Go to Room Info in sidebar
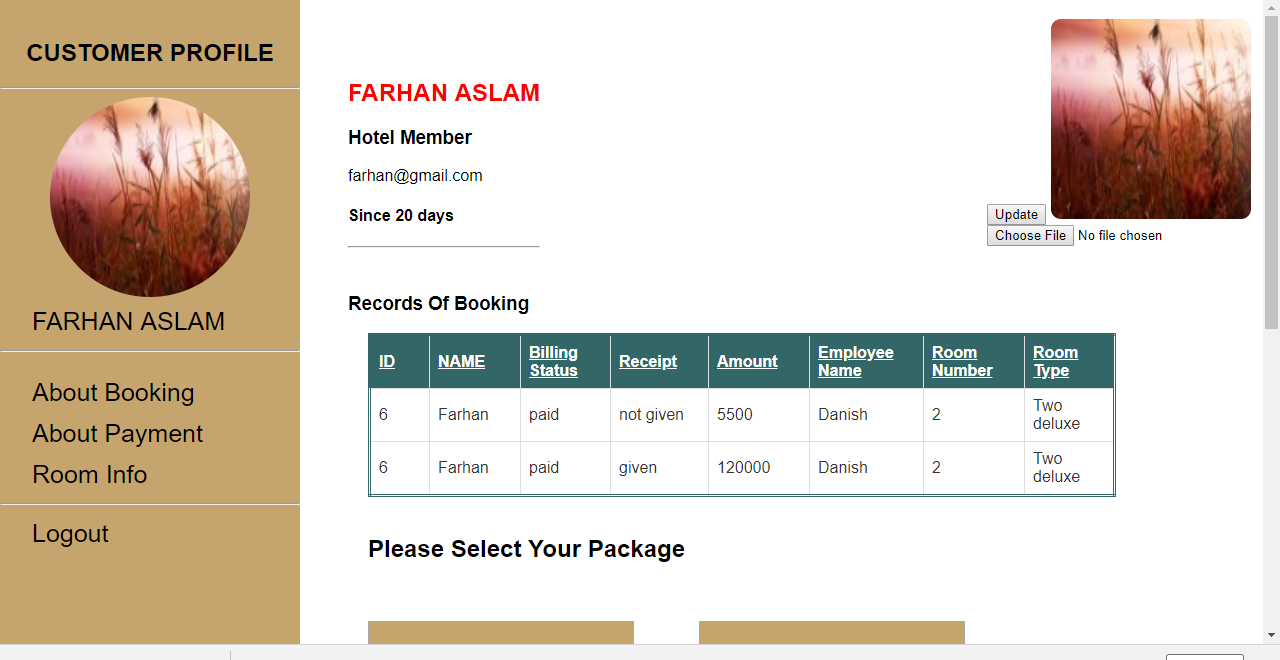The image size is (1280, 660). pyautogui.click(x=89, y=475)
